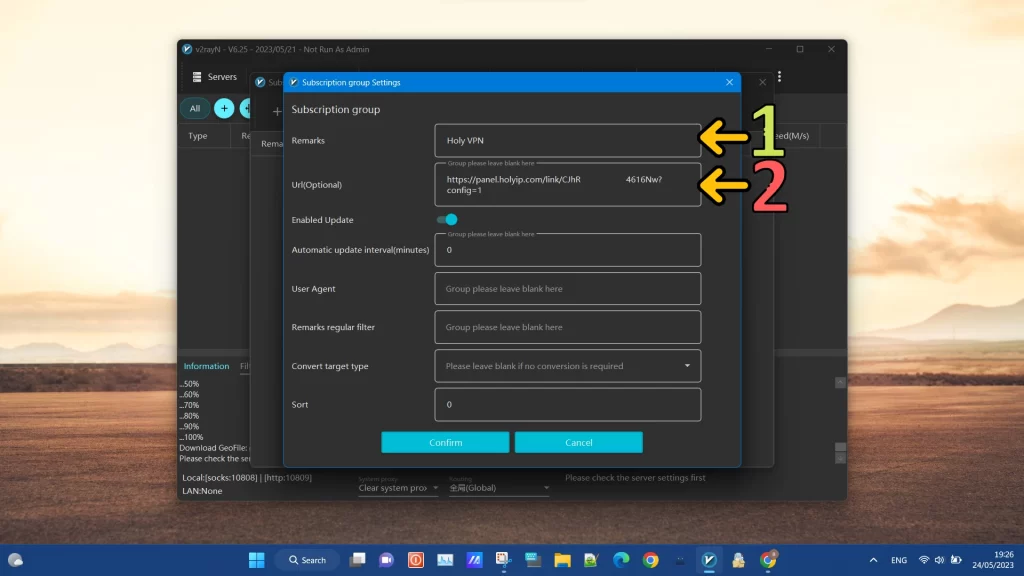Screen dimensions: 1024x576
Task: Click the second plus icon in the toolbar
Action: [x=248, y=108]
